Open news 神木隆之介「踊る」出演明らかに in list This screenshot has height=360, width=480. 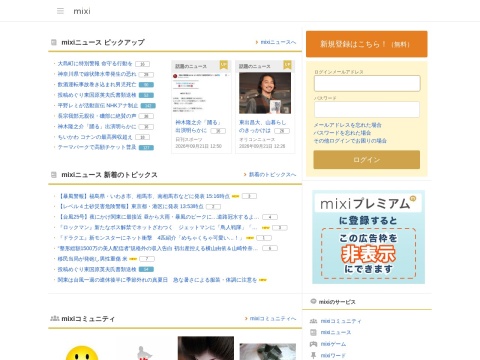coord(97,127)
